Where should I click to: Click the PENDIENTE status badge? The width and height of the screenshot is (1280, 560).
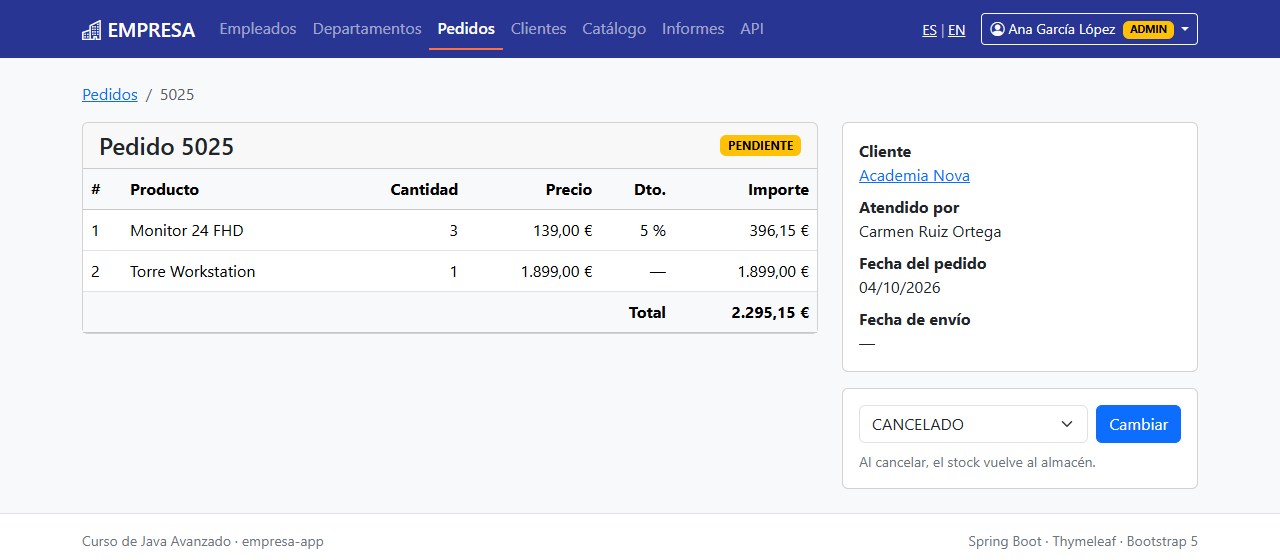click(x=760, y=146)
